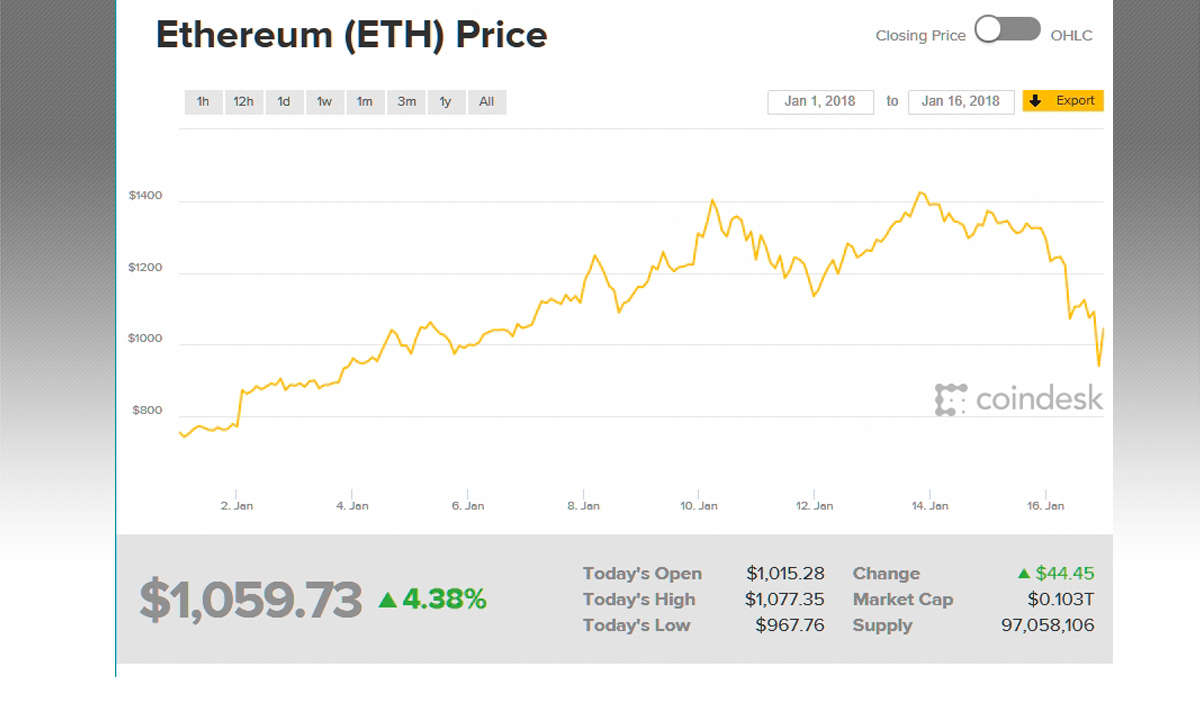Viewport: 1200px width, 720px height.
Task: Toggle the chart display mode switch
Action: tap(1007, 31)
